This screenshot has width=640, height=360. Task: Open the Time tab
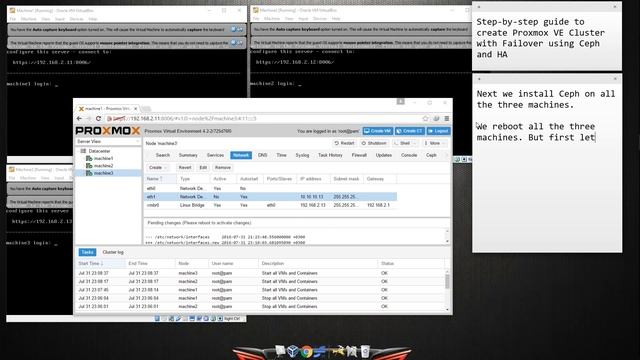click(281, 155)
